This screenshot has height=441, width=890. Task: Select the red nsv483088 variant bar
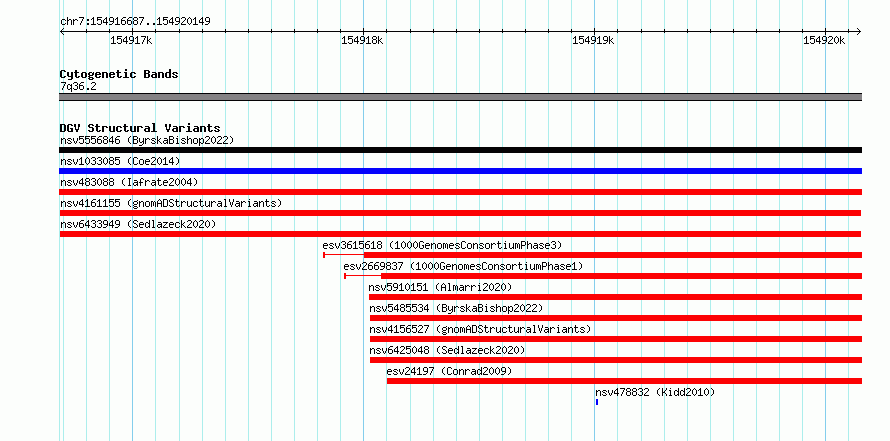click(460, 192)
